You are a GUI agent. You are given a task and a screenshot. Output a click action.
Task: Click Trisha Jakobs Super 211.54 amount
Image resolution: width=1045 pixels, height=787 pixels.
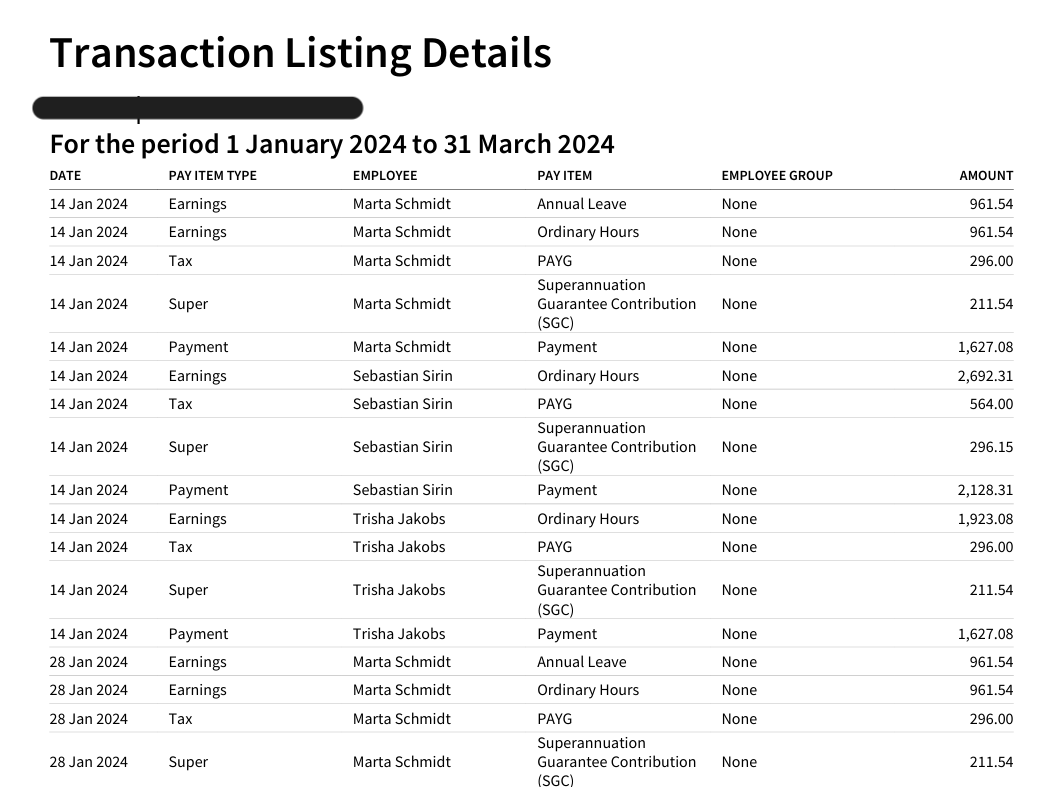991,590
